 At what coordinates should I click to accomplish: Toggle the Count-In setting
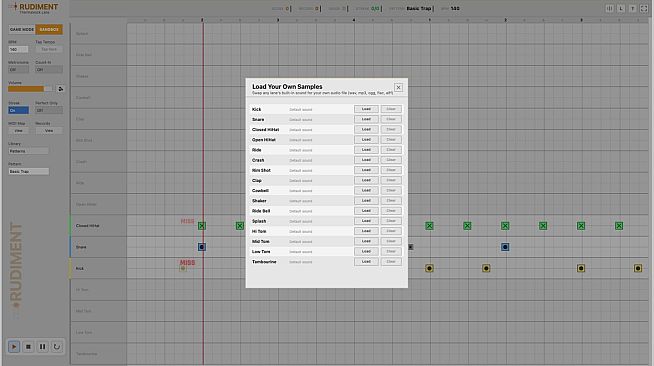pyautogui.click(x=49, y=70)
